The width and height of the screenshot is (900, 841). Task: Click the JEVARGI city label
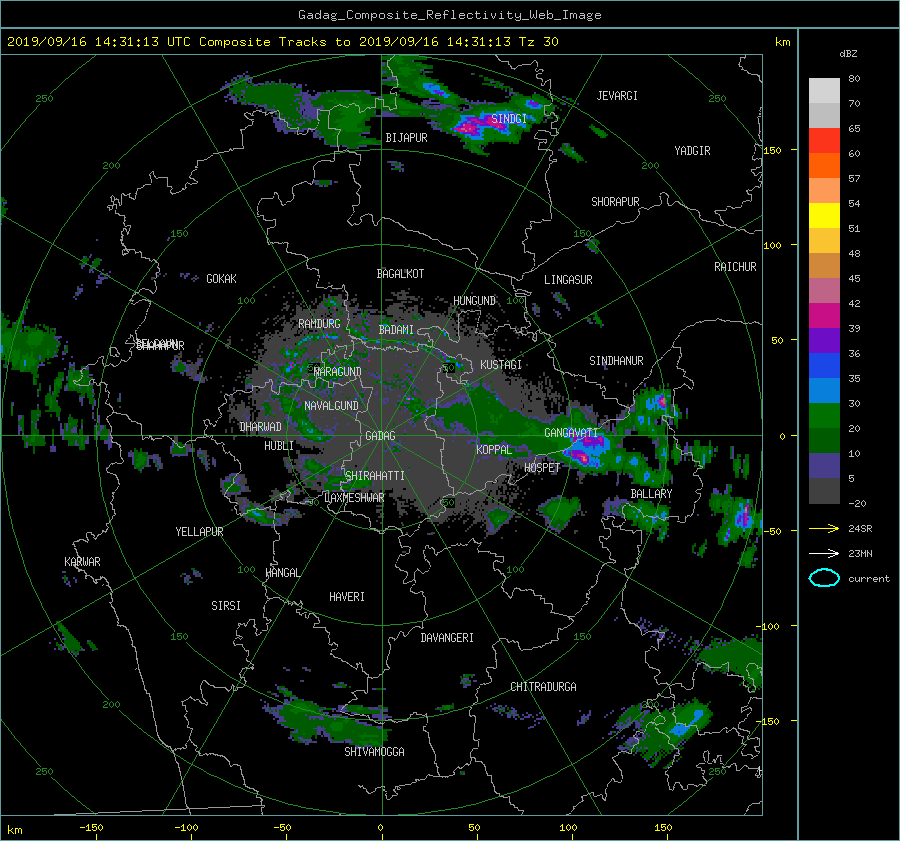click(x=617, y=96)
